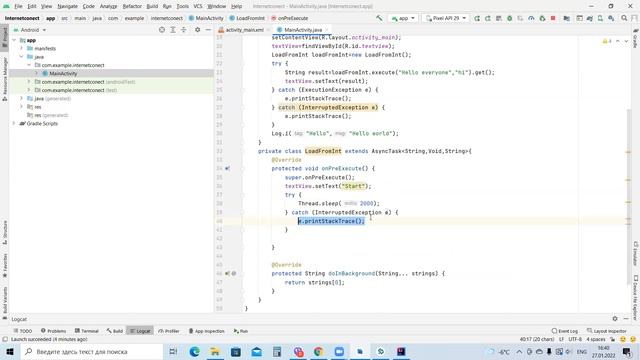Open Logcat panel gear settings
This screenshot has width=640, height=360.
[x=615, y=319]
